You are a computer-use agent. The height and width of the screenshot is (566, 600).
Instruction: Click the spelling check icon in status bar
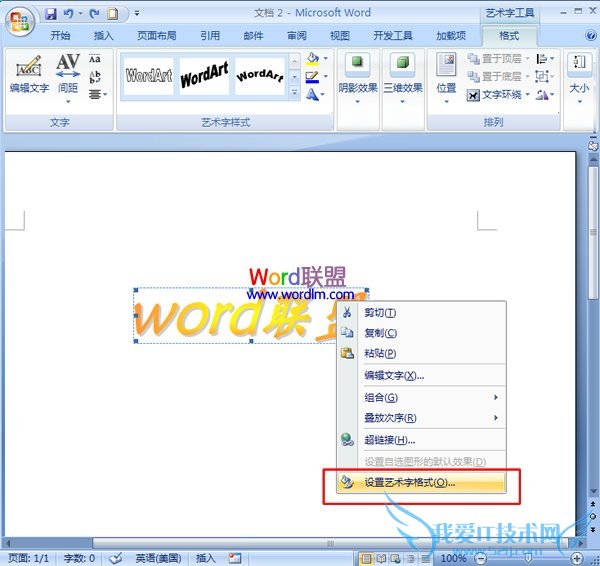pos(116,558)
